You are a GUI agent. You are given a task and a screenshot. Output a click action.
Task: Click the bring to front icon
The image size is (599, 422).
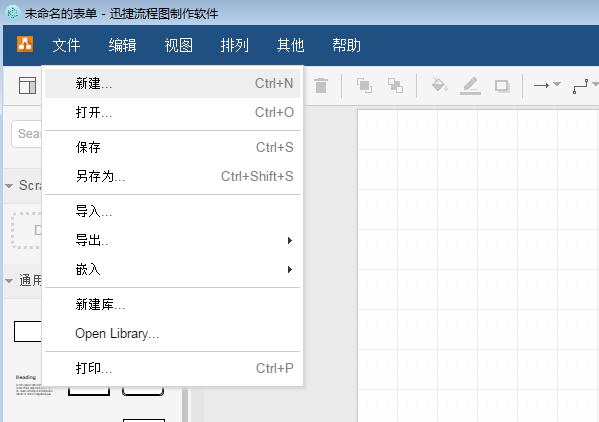(x=364, y=86)
